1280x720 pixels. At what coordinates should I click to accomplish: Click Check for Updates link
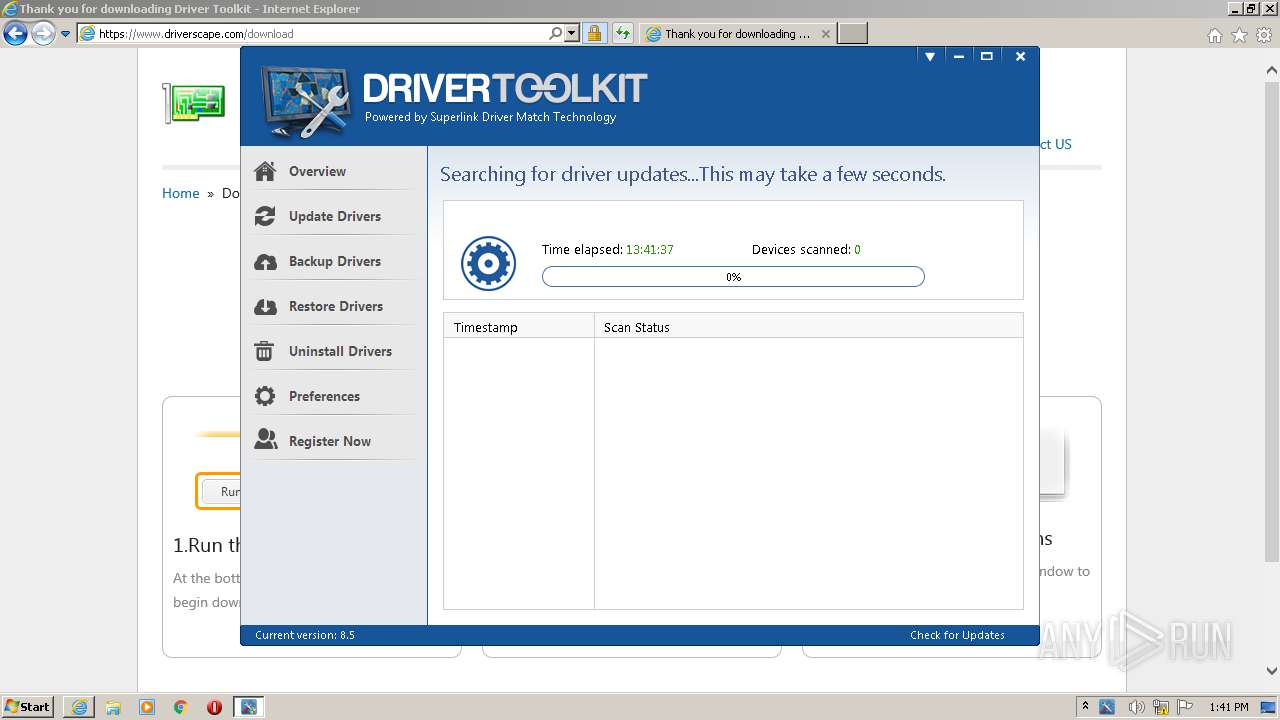(x=957, y=635)
